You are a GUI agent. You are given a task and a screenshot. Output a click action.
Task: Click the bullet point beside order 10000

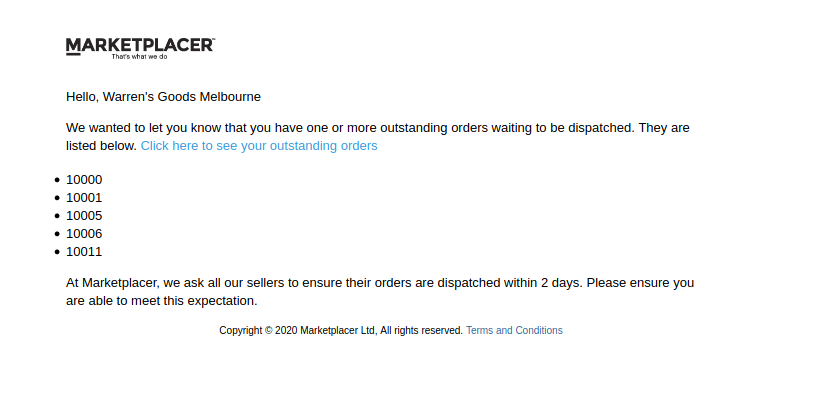(57, 180)
